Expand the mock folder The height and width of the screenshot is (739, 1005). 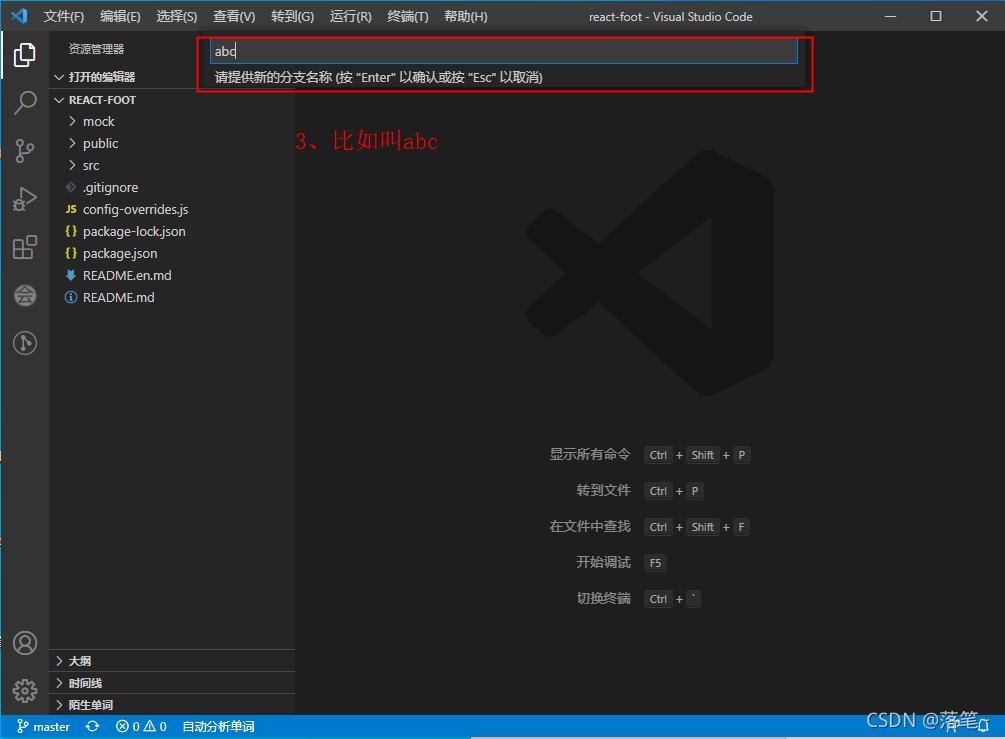point(98,122)
